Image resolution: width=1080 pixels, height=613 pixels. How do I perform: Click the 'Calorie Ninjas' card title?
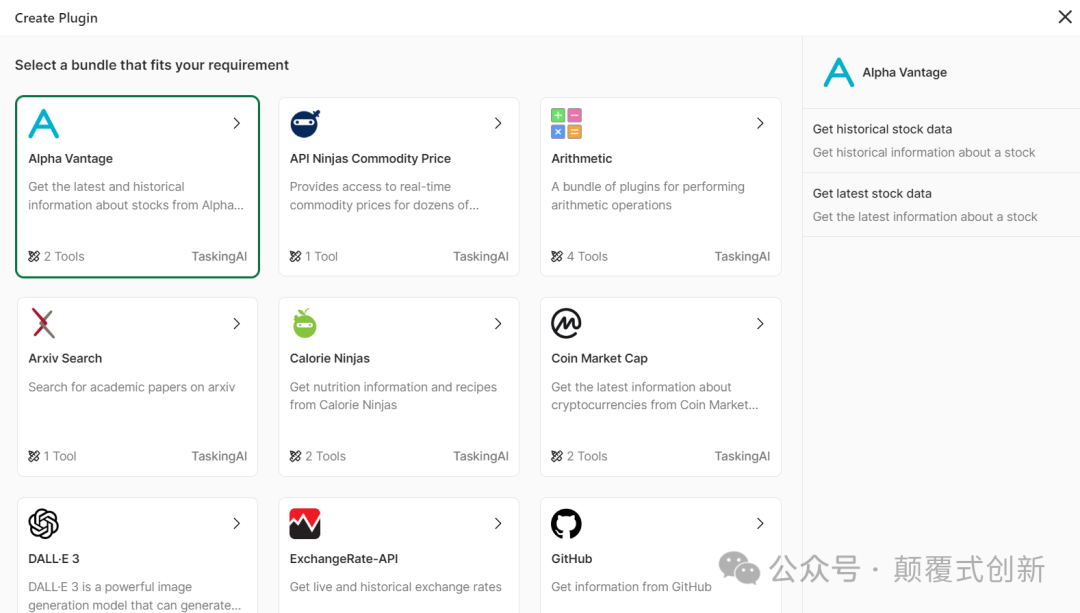coord(329,358)
